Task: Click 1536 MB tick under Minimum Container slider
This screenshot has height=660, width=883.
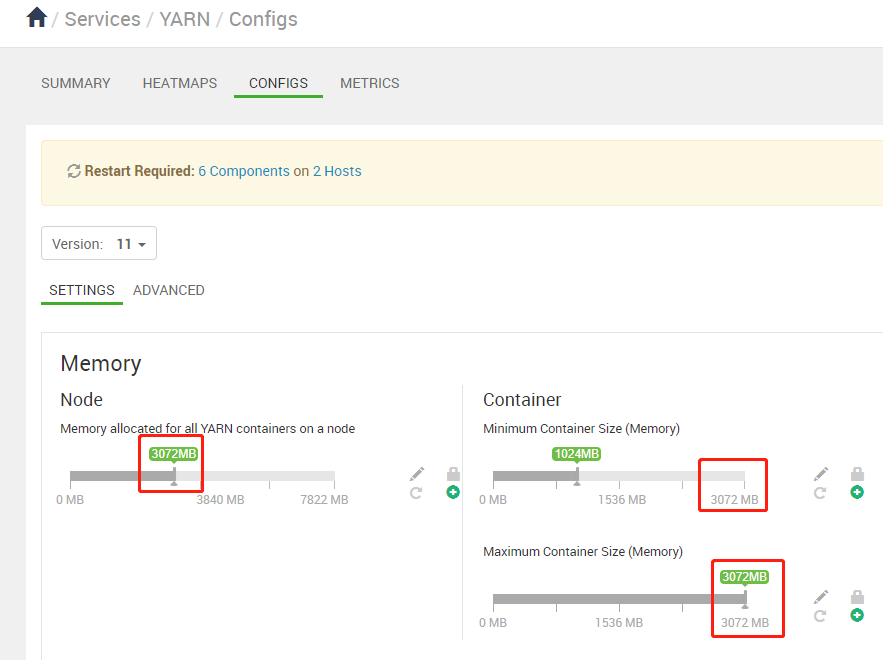Action: (622, 500)
